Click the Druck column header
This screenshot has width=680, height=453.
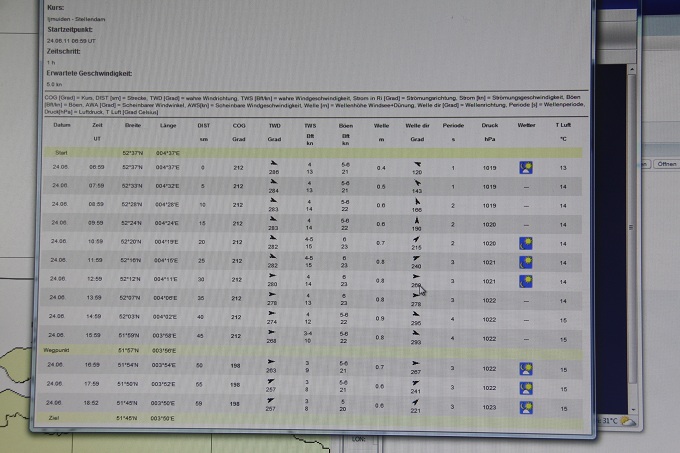pyautogui.click(x=489, y=125)
